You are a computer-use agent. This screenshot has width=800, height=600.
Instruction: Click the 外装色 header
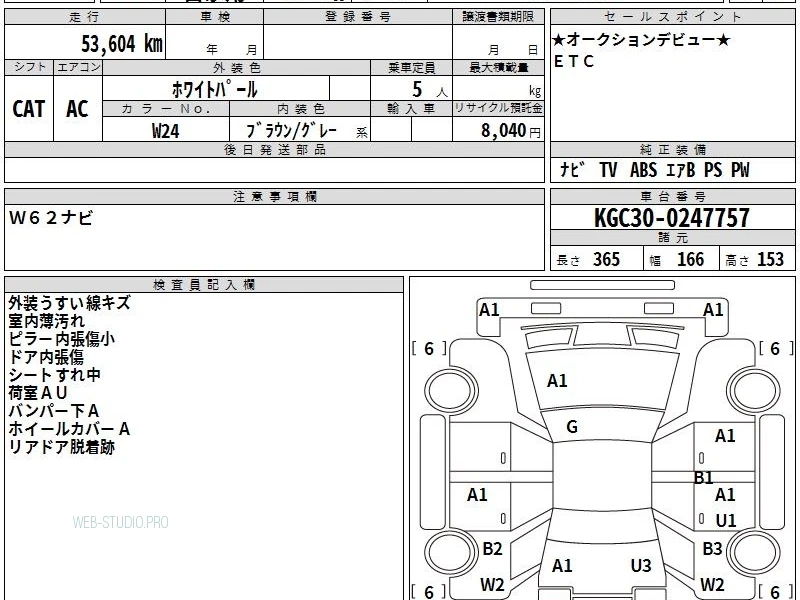click(x=237, y=68)
